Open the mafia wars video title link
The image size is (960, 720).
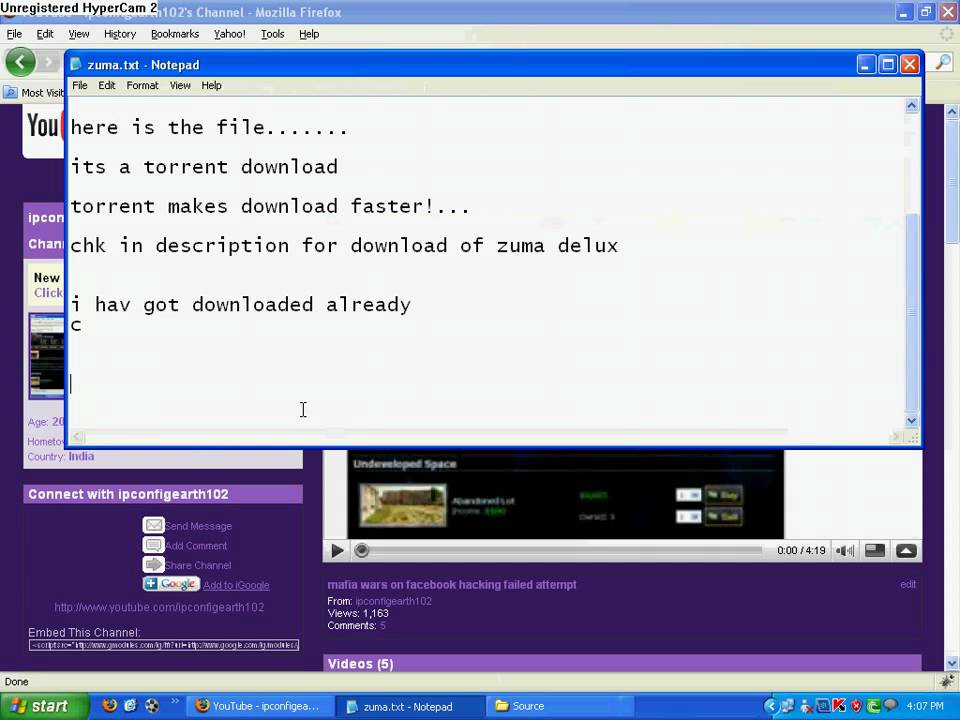(452, 585)
